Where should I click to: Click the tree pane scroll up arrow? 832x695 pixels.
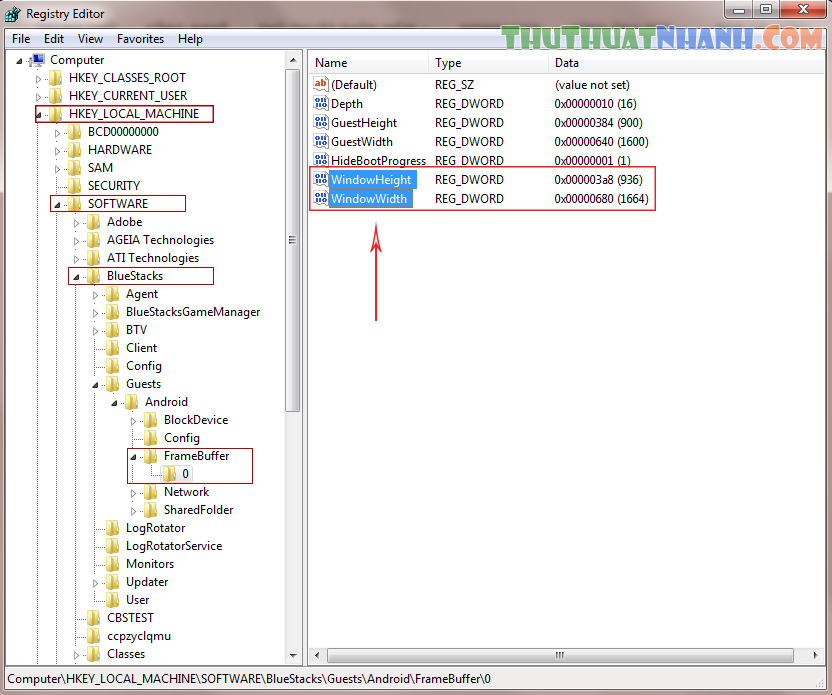point(293,60)
